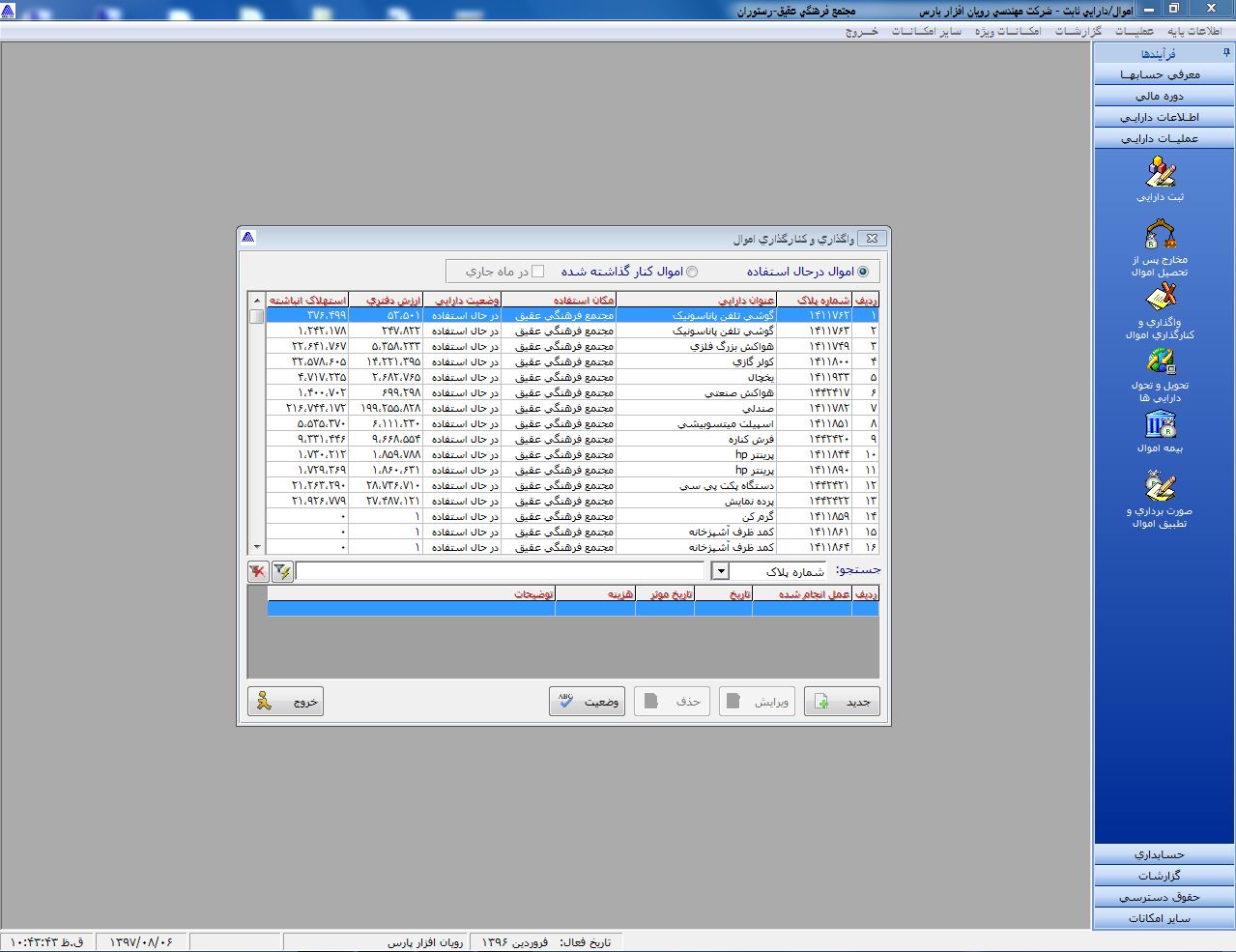This screenshot has width=1236, height=952.
Task: Click the حذف (delete) button
Action: point(672,702)
